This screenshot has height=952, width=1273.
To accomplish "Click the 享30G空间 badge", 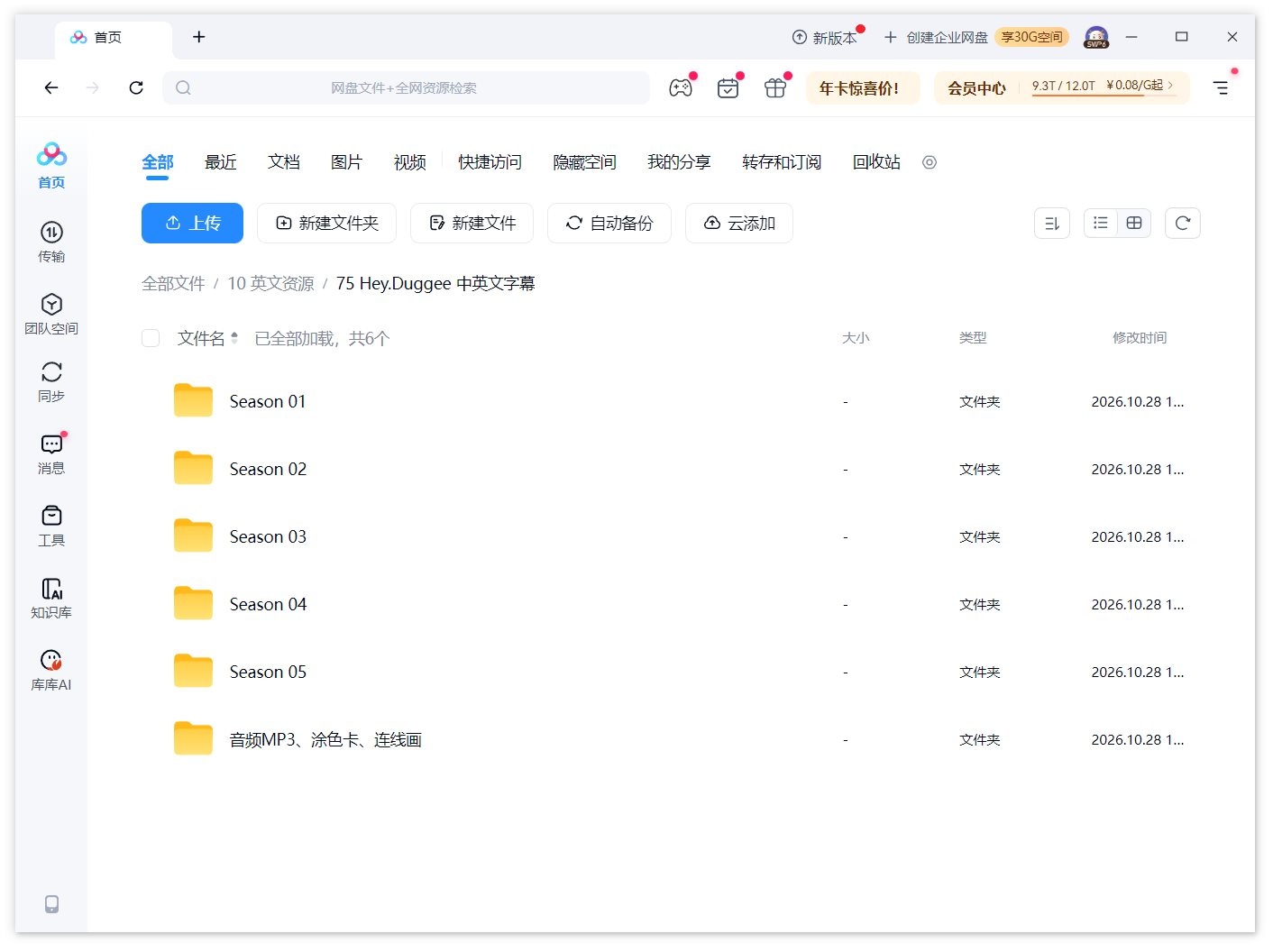I will (1032, 37).
